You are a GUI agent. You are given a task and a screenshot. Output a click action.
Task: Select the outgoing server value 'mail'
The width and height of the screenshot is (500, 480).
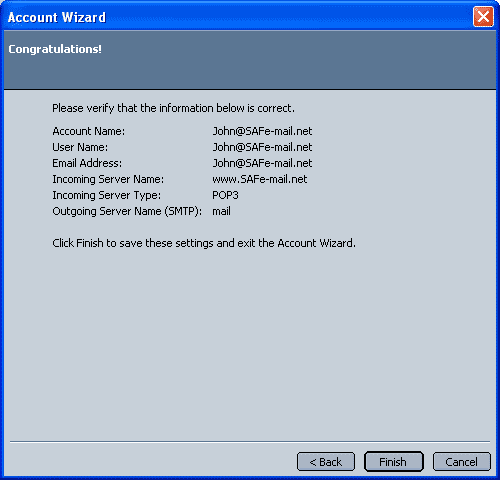pyautogui.click(x=221, y=211)
